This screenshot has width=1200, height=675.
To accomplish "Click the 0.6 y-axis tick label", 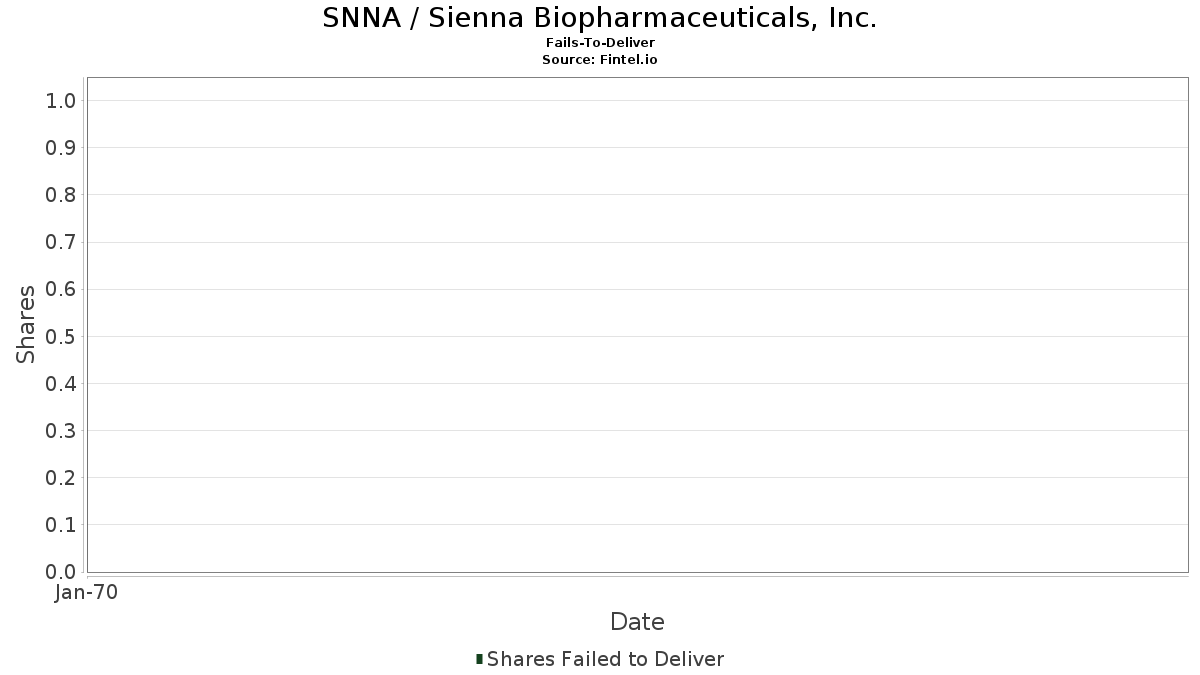I will tap(61, 289).
